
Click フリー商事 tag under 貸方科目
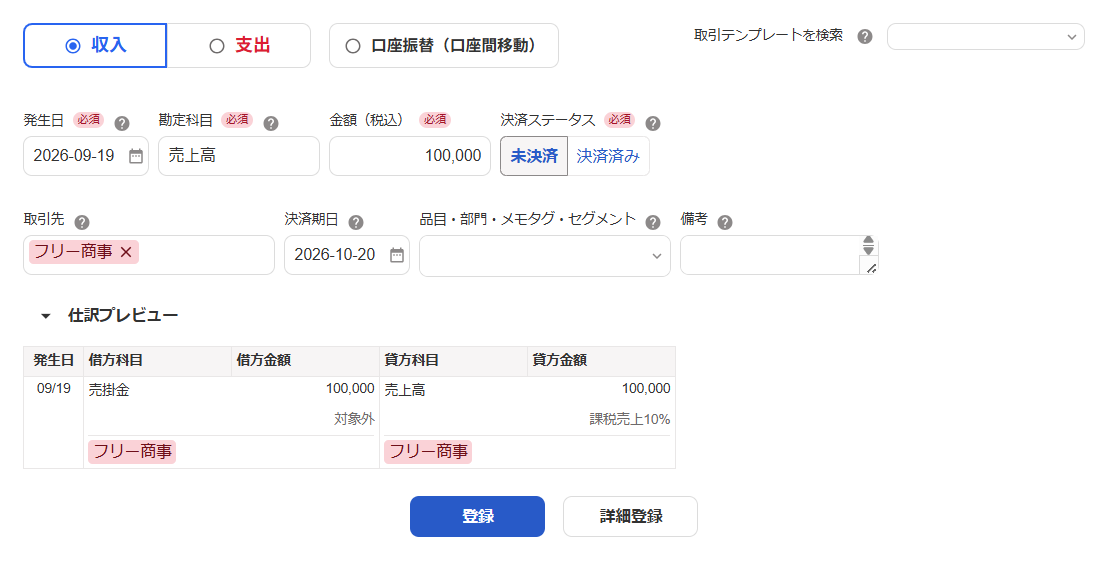click(428, 451)
